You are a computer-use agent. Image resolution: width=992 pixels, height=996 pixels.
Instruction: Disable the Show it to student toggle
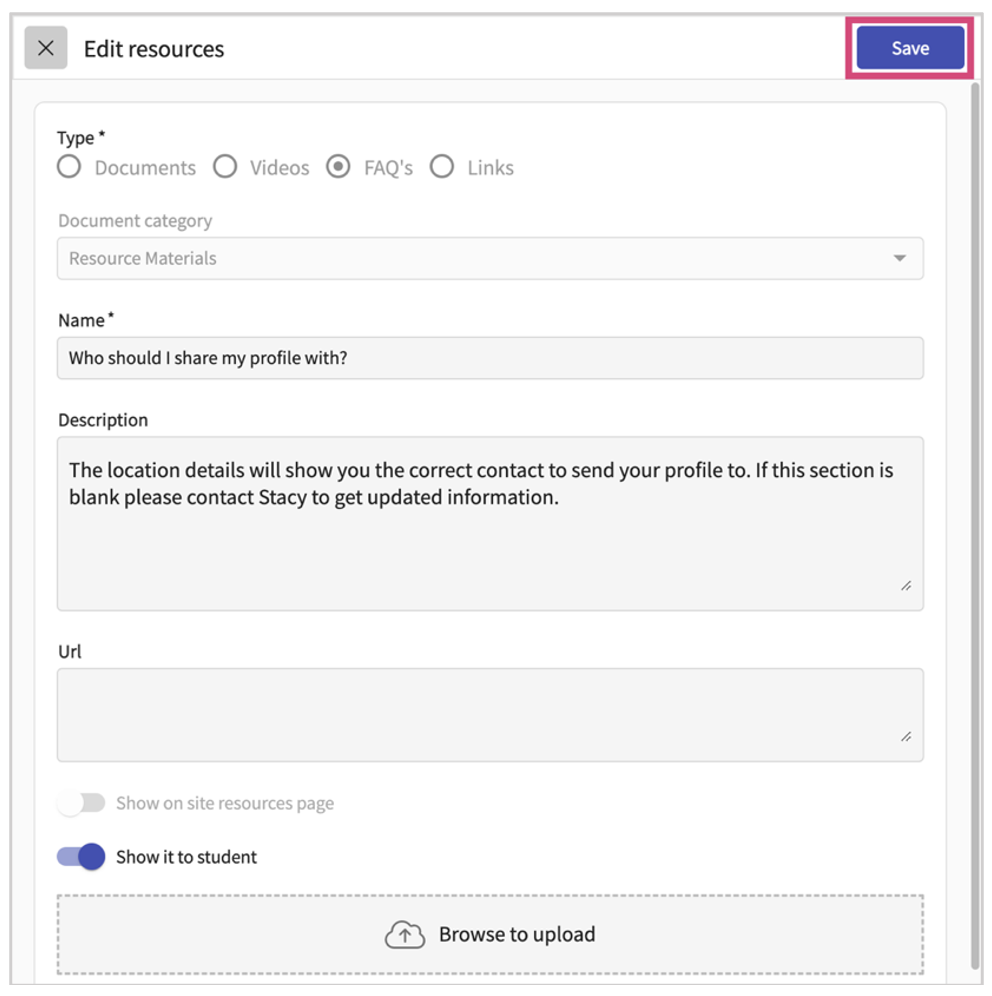pyautogui.click(x=81, y=857)
